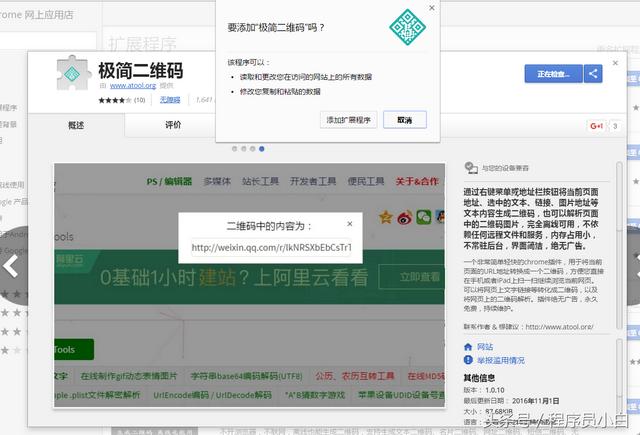Close the extension details overlay
This screenshot has height=435, width=640.
(x=615, y=63)
